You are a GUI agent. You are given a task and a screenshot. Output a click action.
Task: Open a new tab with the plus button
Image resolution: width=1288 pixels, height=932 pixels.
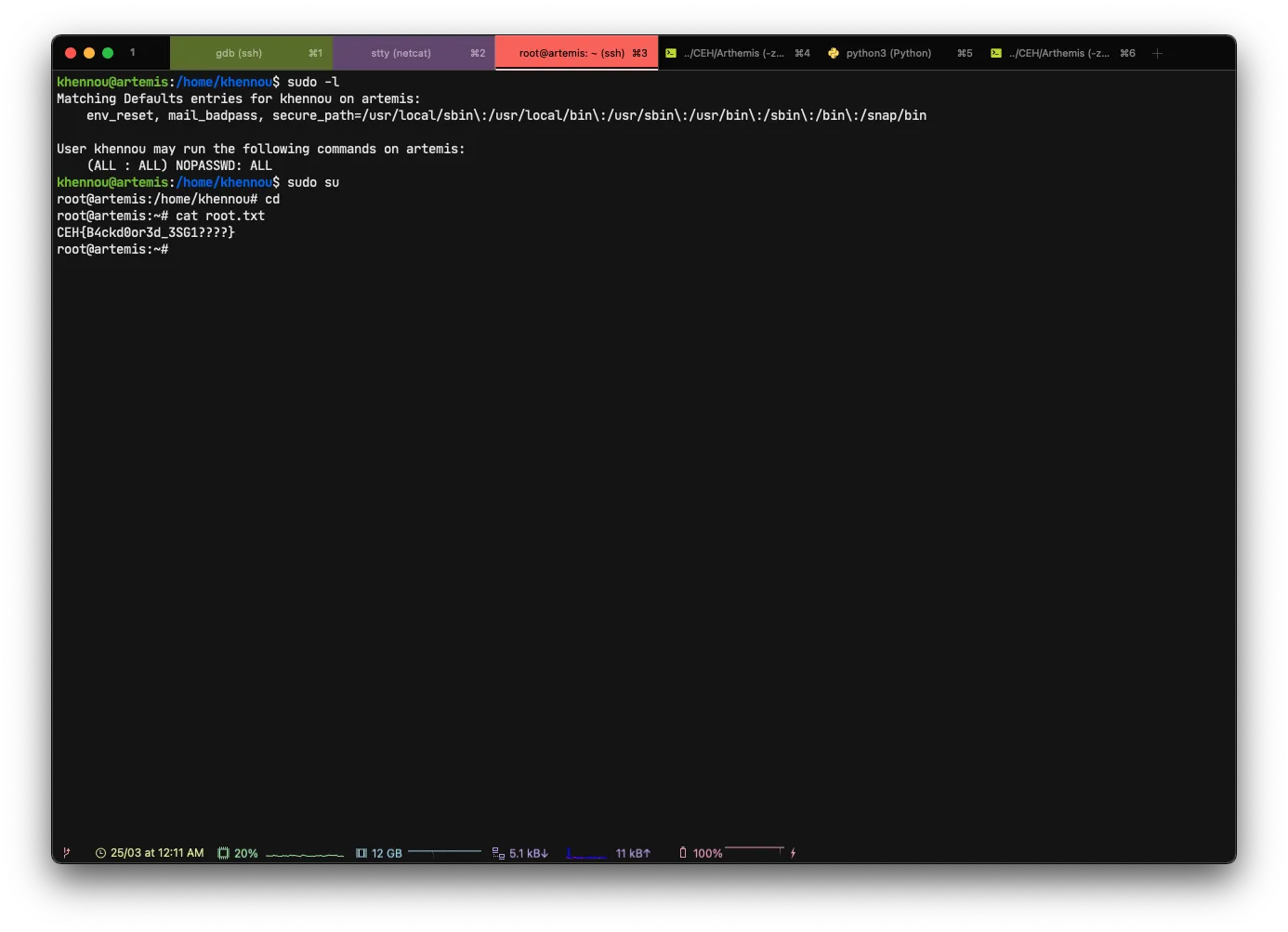coord(1157,54)
